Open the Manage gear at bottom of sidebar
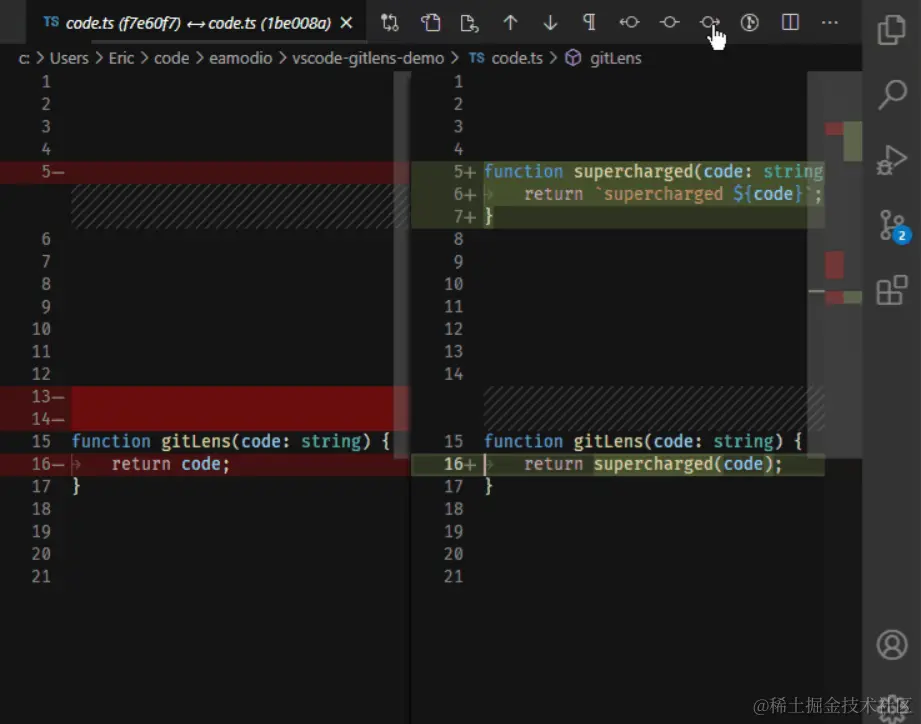 point(891,707)
